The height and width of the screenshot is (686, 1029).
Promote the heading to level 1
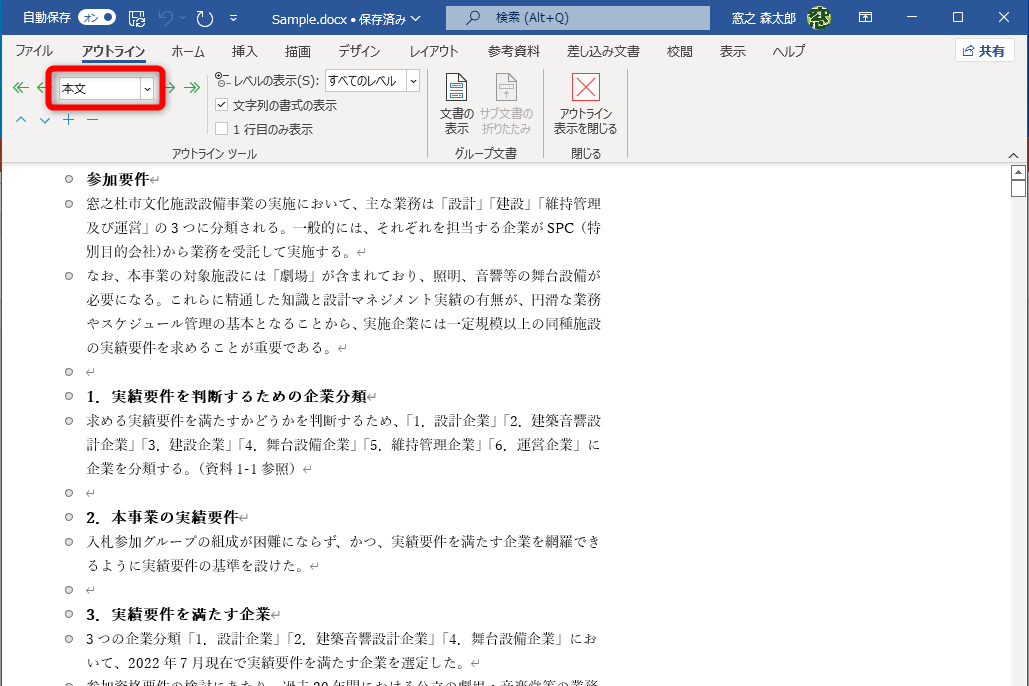(x=20, y=87)
